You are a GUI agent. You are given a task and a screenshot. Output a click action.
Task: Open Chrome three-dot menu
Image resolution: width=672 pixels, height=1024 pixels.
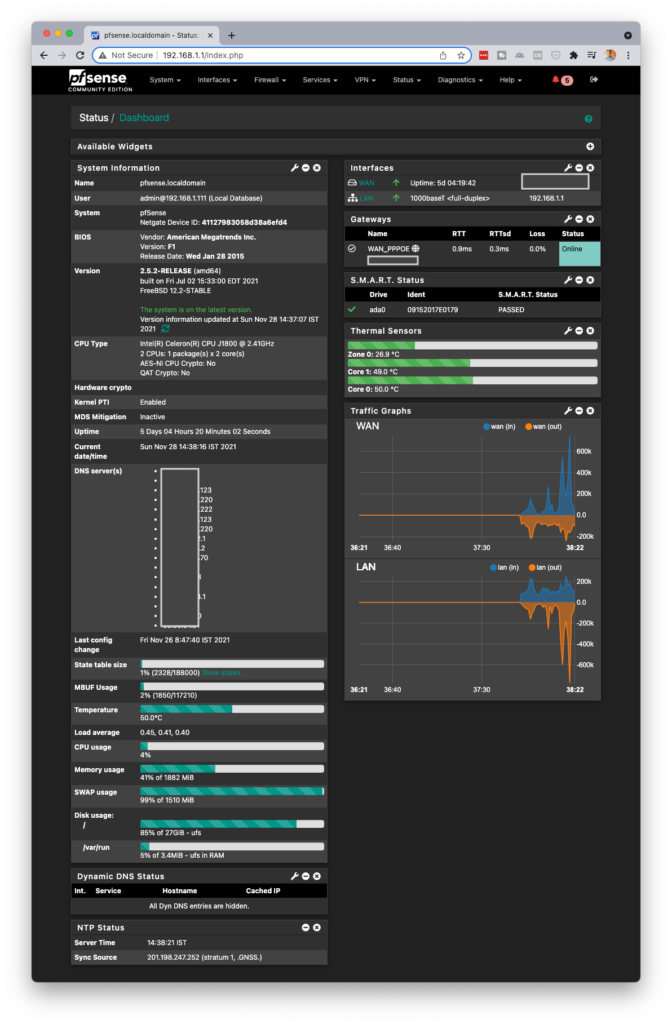coord(628,56)
